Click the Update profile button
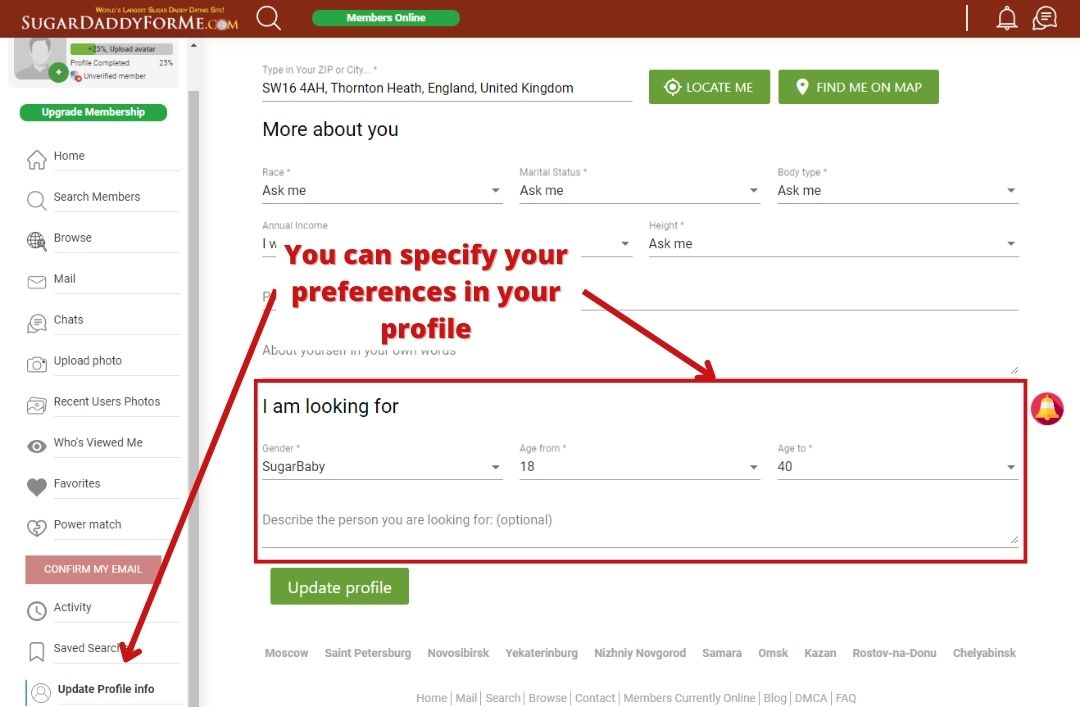The image size is (1080, 707). point(339,589)
